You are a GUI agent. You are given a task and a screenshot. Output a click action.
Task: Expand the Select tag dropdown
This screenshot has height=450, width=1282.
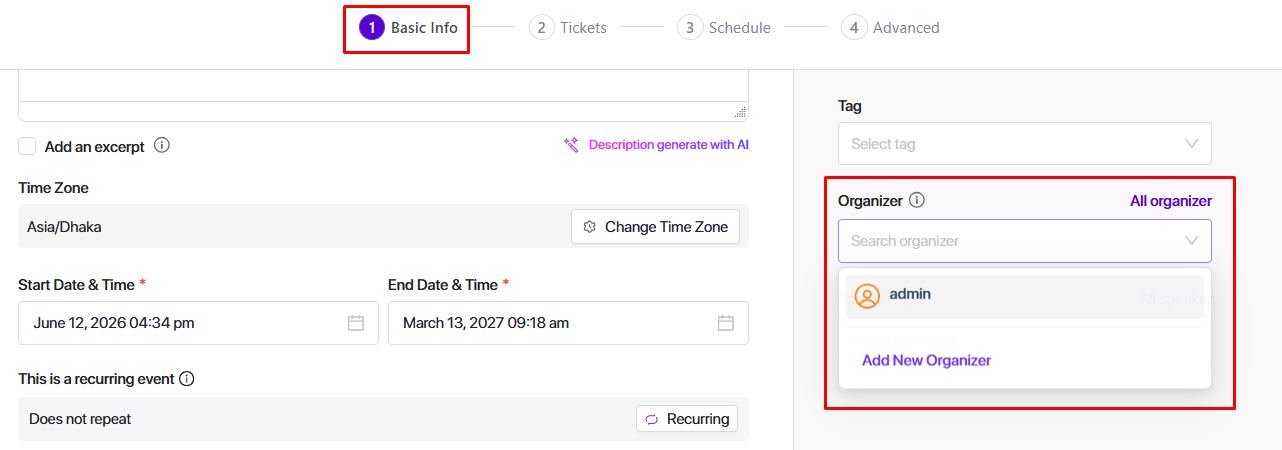pyautogui.click(x=1191, y=144)
